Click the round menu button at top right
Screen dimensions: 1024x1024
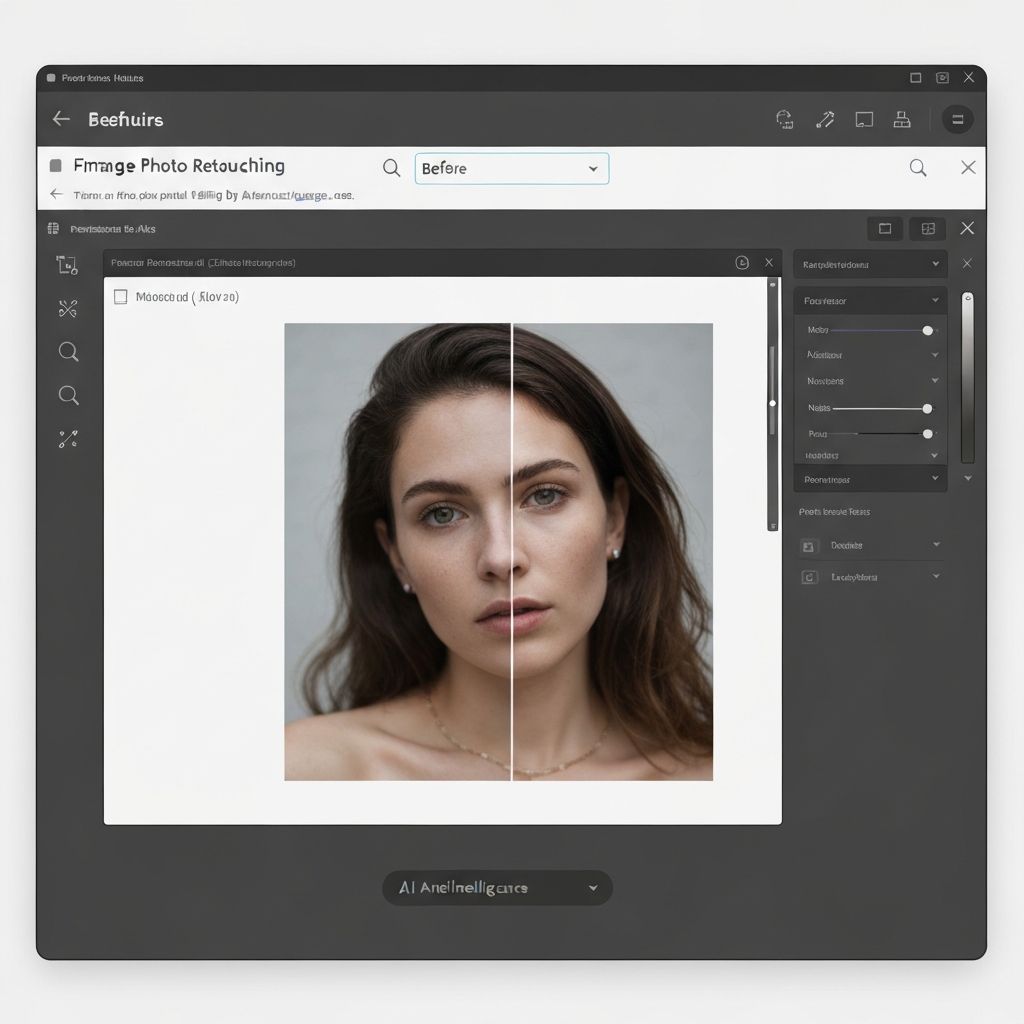[x=957, y=120]
